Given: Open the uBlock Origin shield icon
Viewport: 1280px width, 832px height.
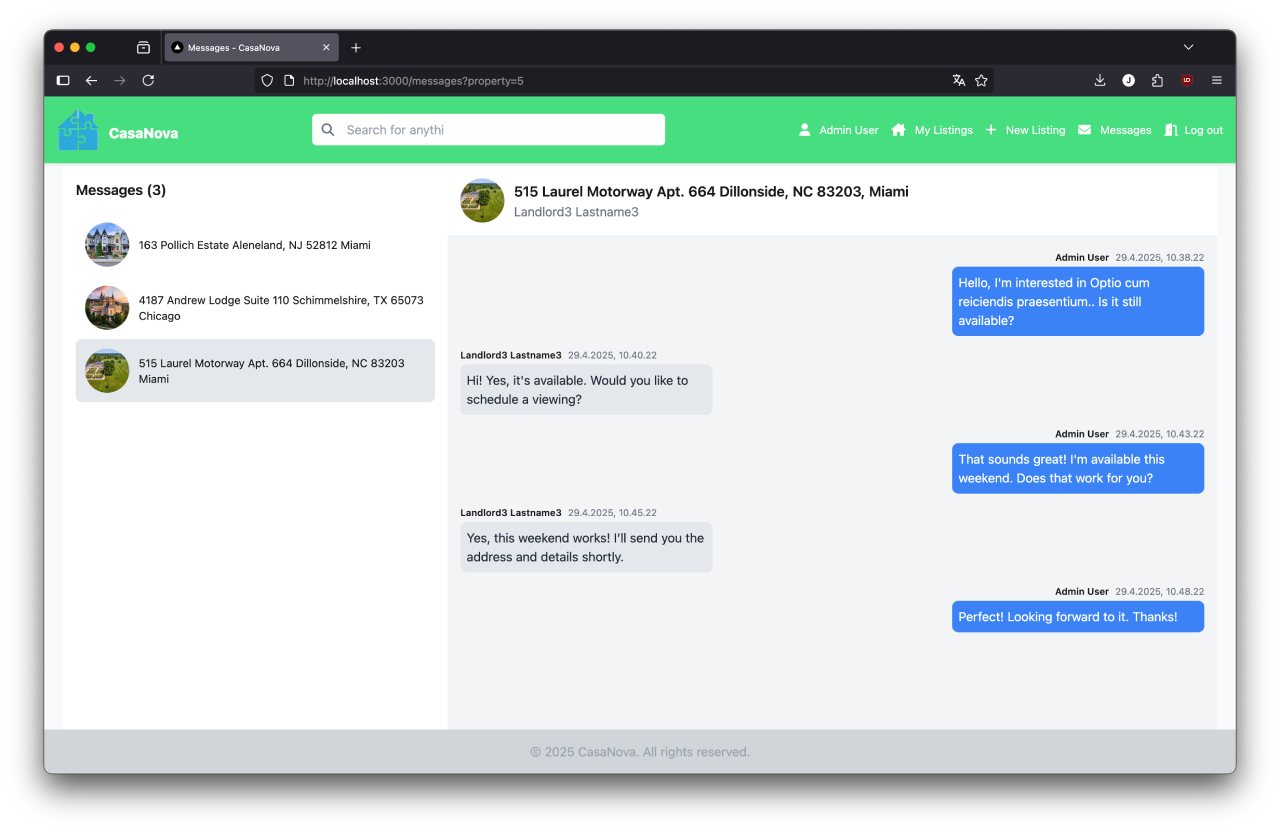Looking at the screenshot, I should click(x=1186, y=80).
